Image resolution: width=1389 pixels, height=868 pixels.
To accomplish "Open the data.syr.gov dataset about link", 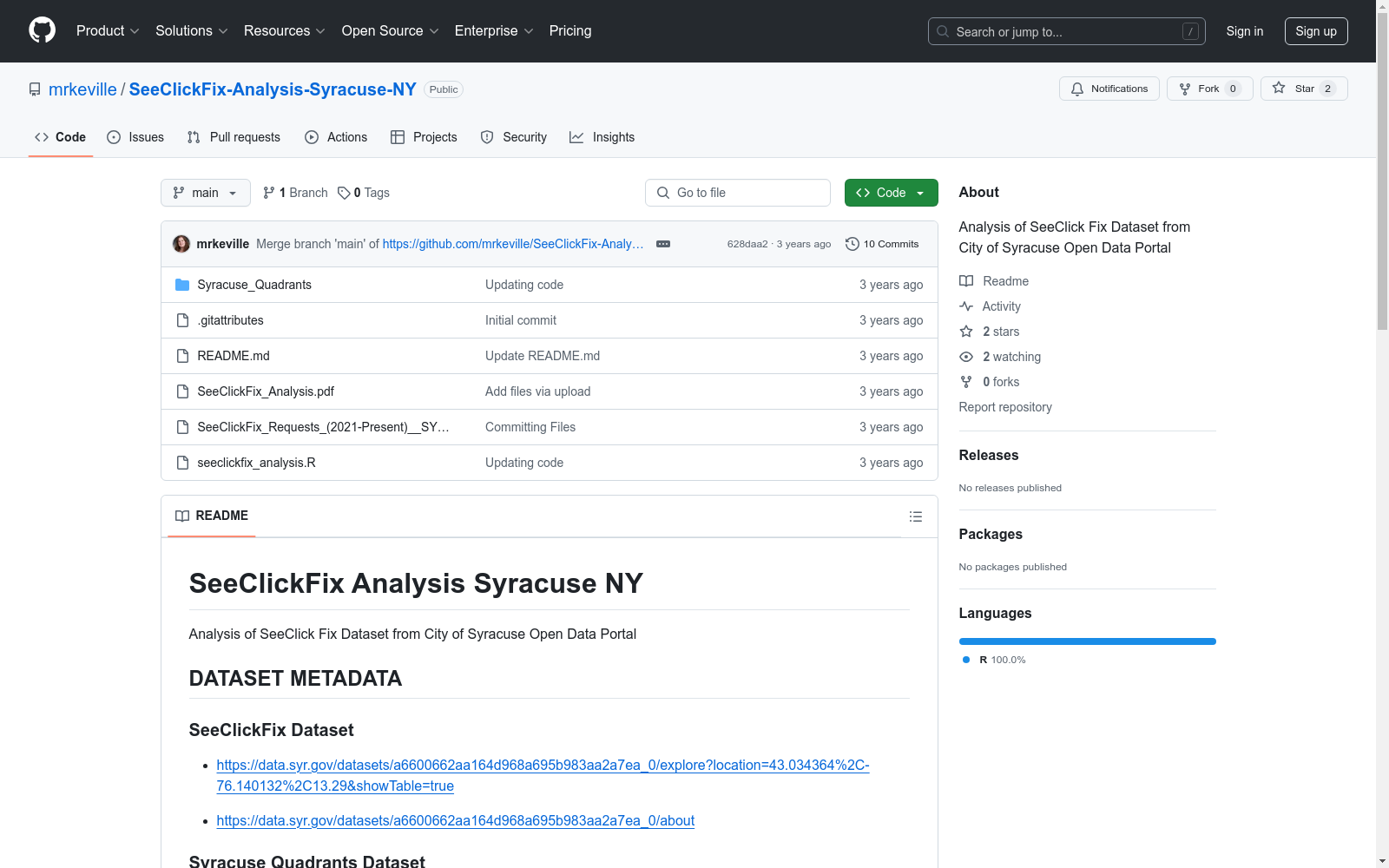I will 456,820.
